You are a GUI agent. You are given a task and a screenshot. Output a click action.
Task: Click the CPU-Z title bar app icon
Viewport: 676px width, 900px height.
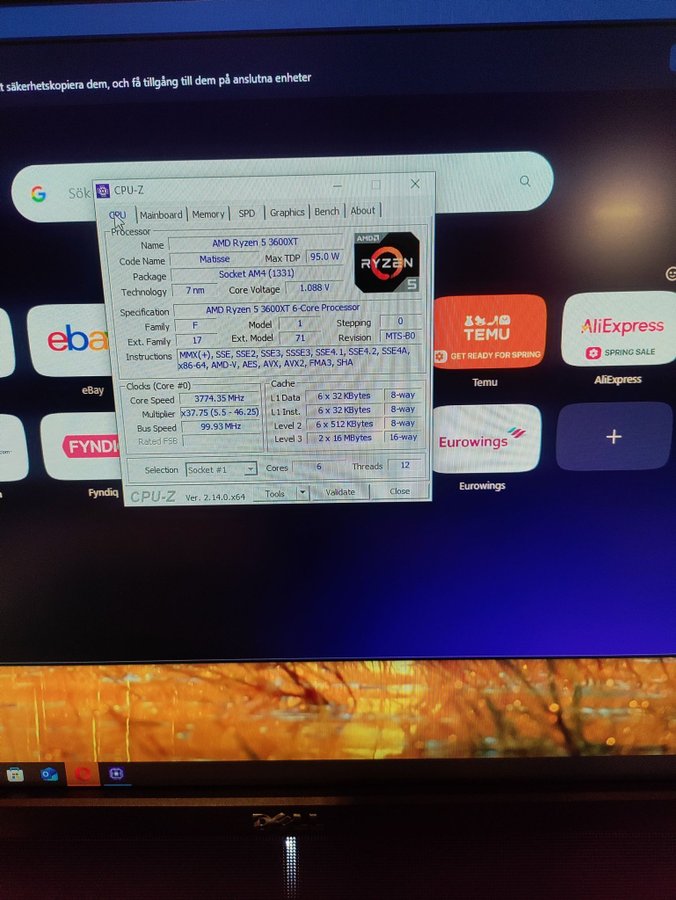coord(103,191)
